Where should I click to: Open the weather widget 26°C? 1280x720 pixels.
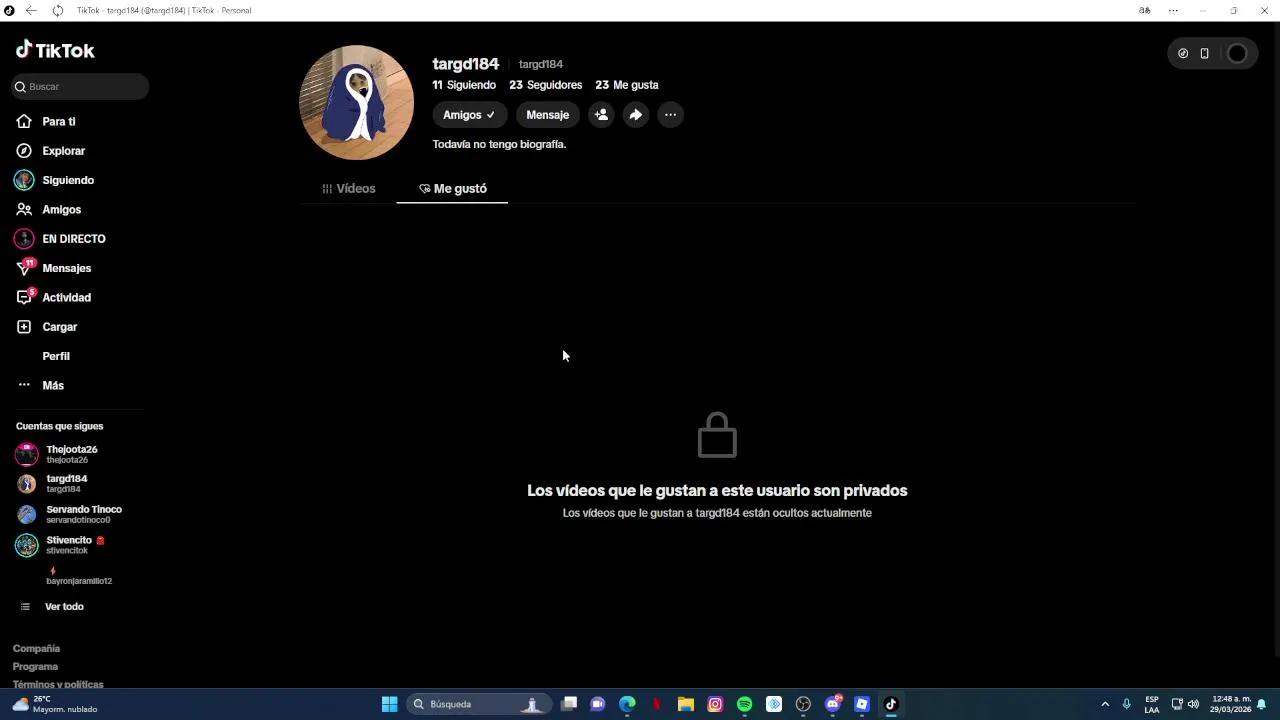[x=55, y=704]
